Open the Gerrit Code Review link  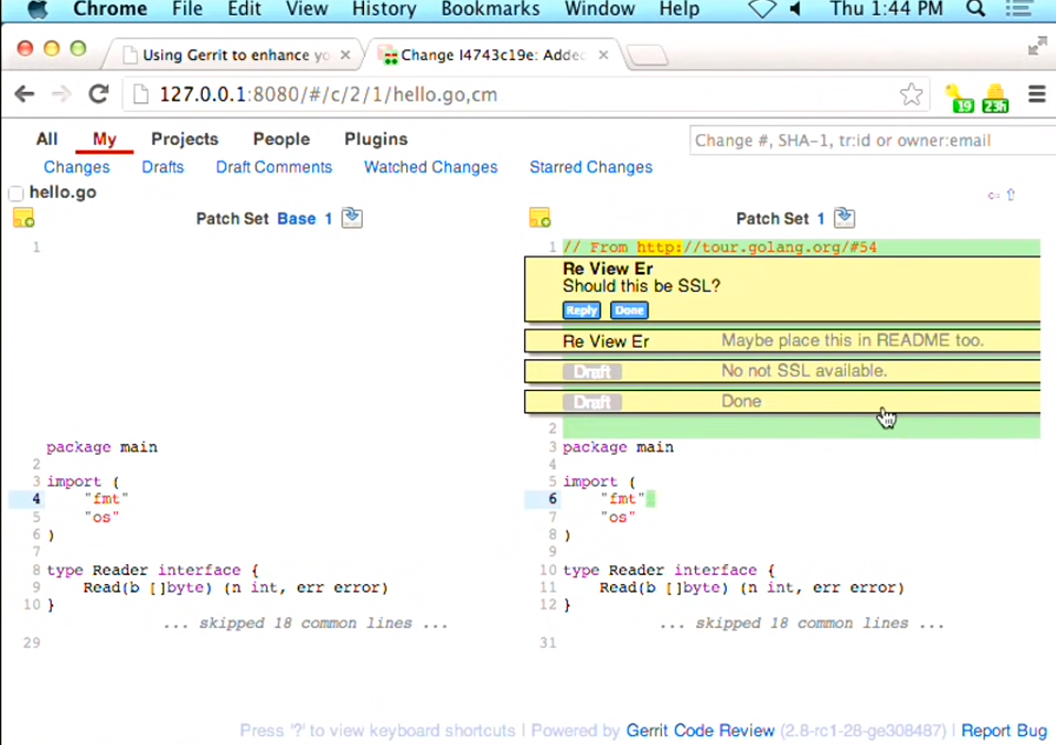[700, 730]
